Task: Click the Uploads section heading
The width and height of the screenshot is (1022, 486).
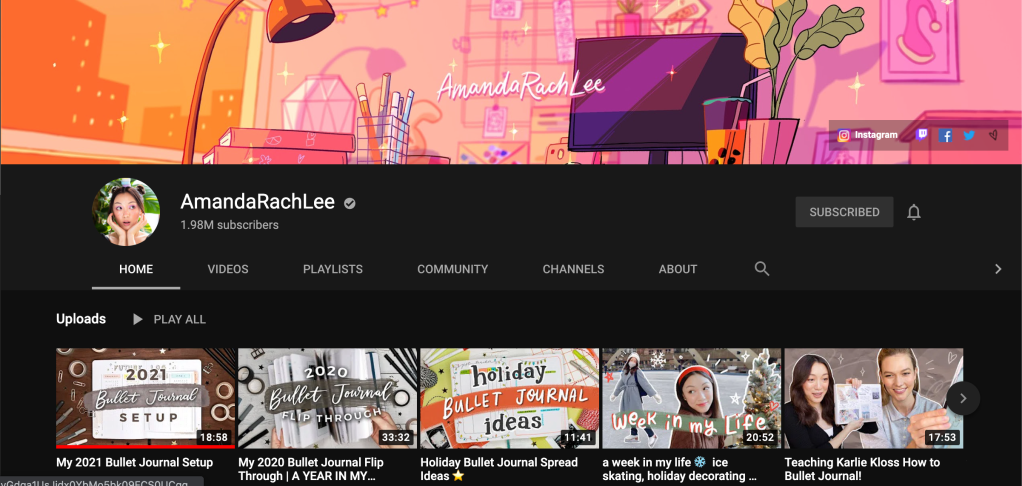Action: (x=81, y=319)
